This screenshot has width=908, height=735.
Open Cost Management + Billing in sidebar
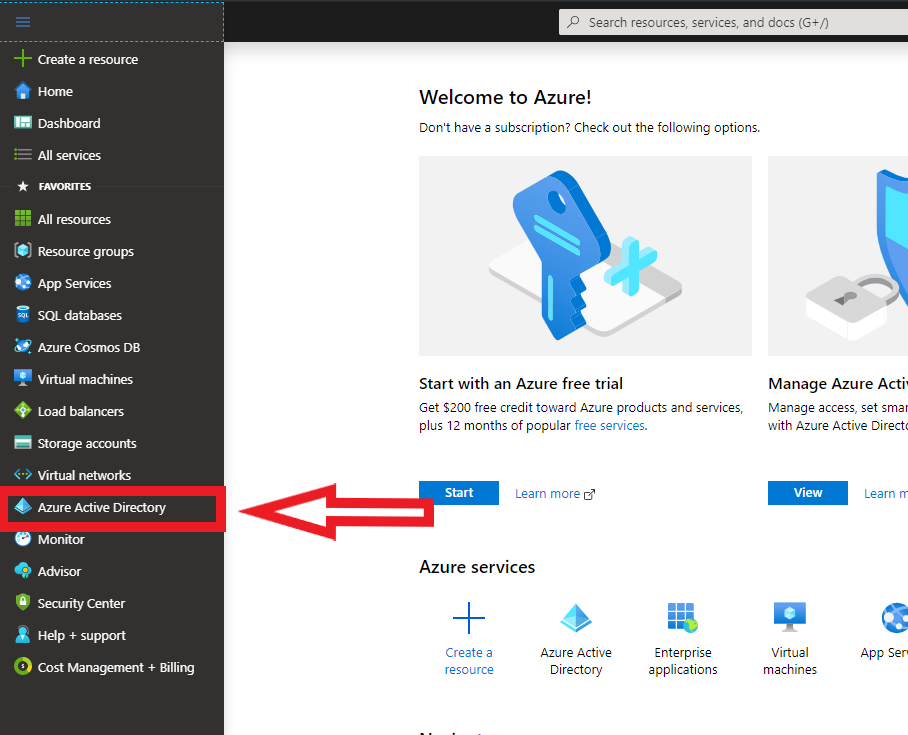pos(115,667)
